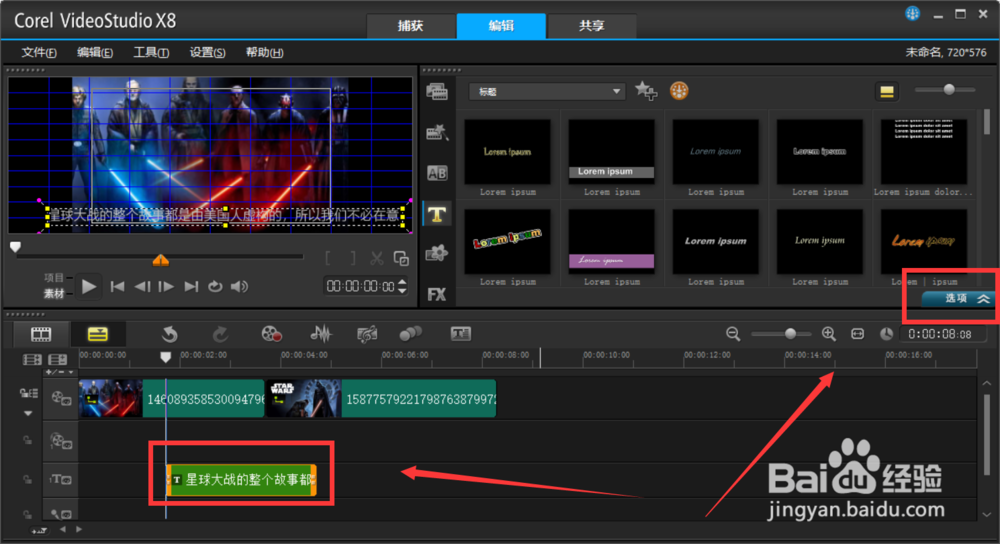Split clip with the scissors icon

[377, 258]
